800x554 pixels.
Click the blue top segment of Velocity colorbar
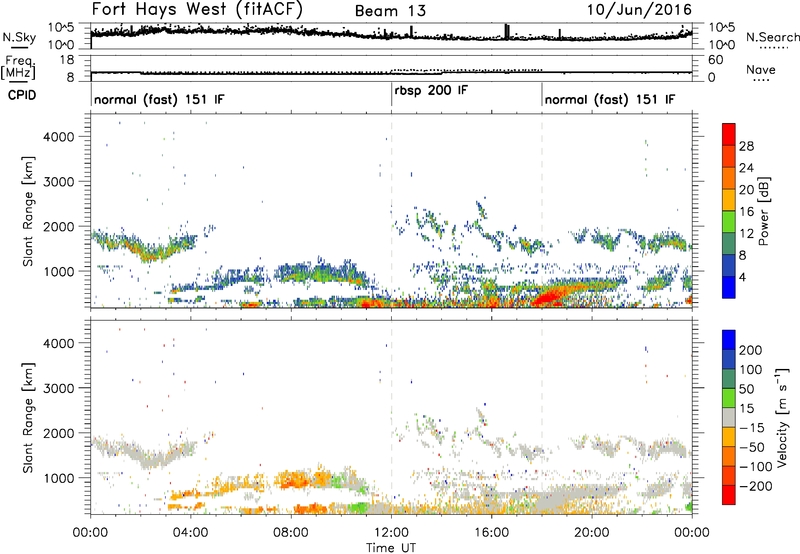click(729, 340)
